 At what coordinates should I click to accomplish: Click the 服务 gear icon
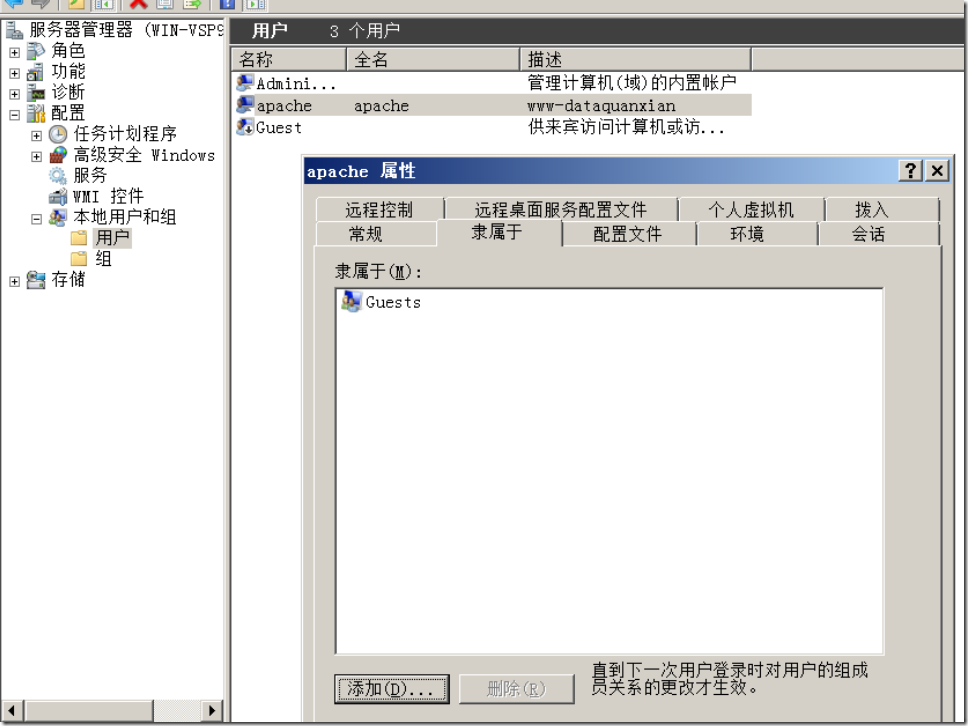58,176
